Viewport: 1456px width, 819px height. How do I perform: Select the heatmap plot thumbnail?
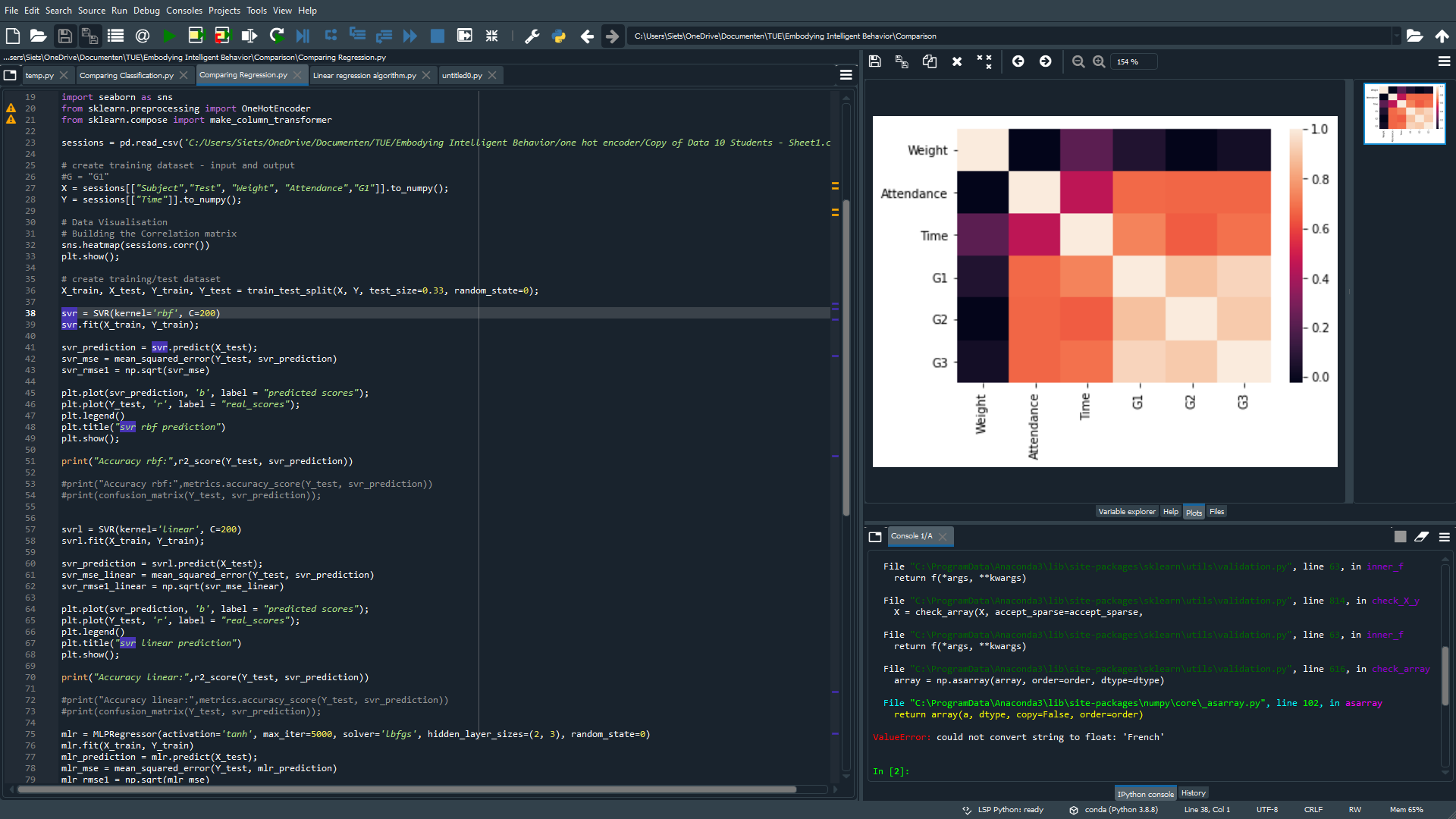tap(1404, 114)
